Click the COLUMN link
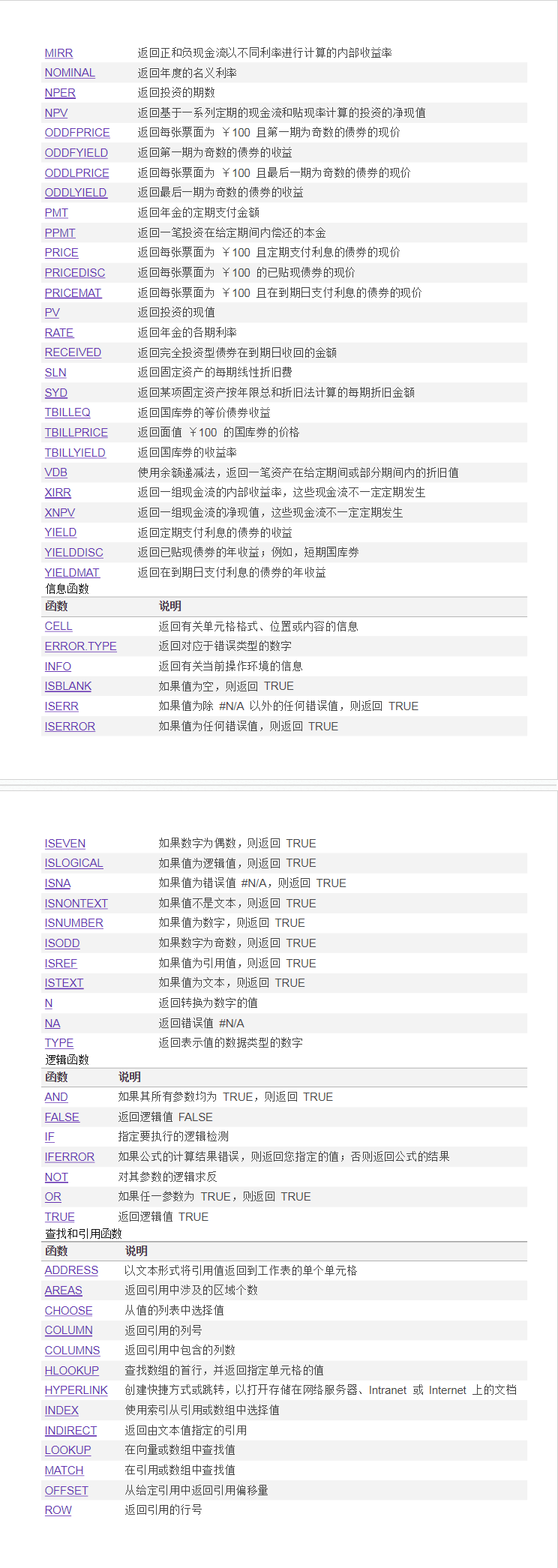The height and width of the screenshot is (1568, 558). (x=69, y=1330)
